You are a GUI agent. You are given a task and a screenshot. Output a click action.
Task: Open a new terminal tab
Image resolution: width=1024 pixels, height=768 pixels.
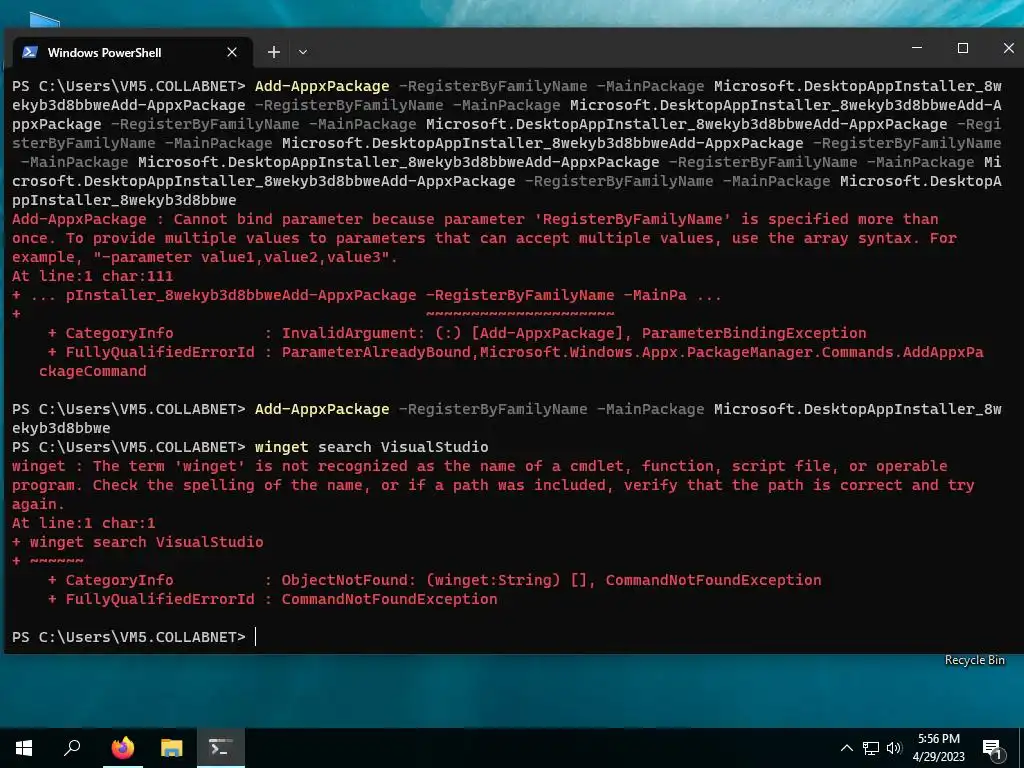[274, 52]
